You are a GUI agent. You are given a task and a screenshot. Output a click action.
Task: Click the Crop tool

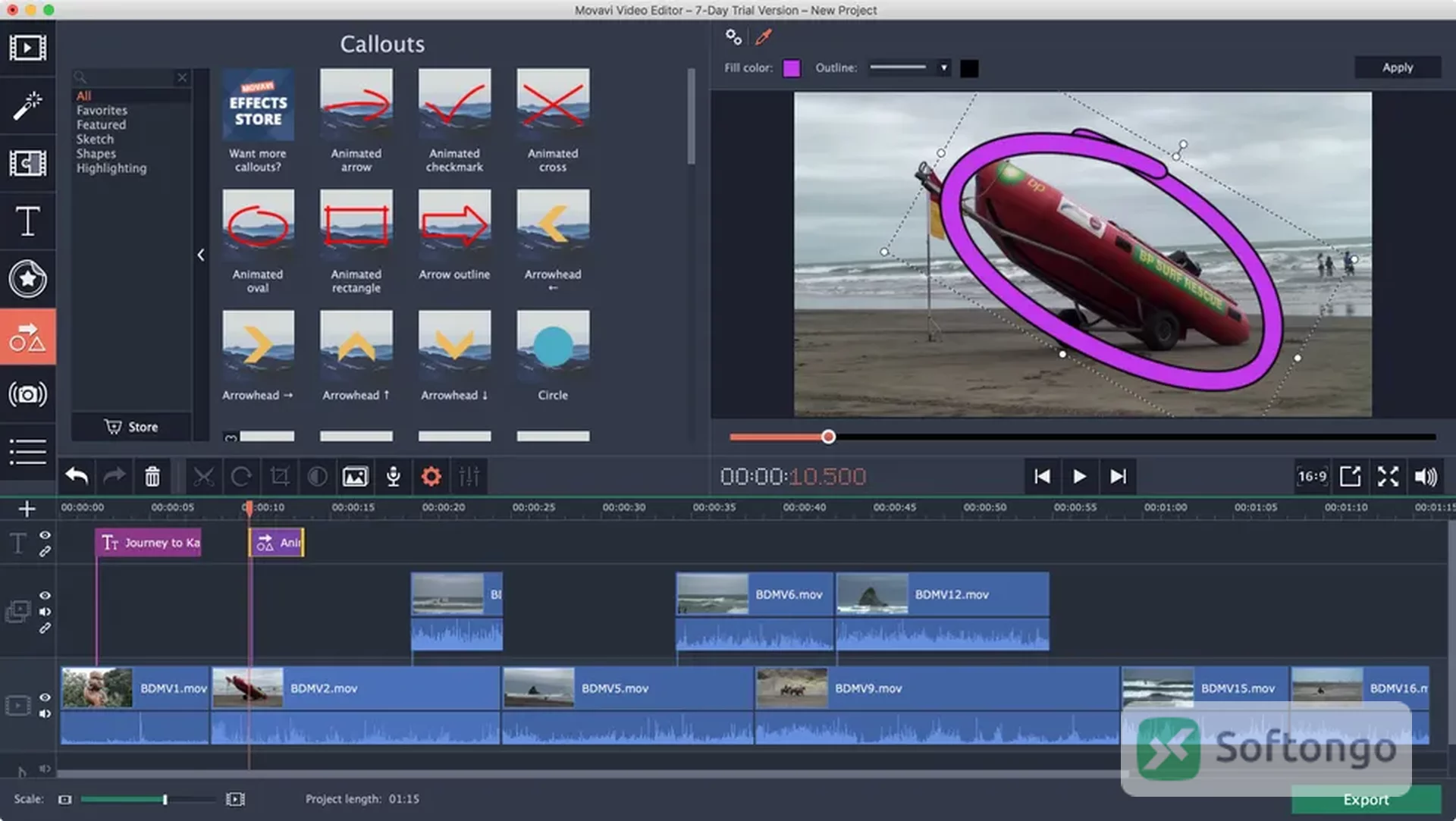279,476
